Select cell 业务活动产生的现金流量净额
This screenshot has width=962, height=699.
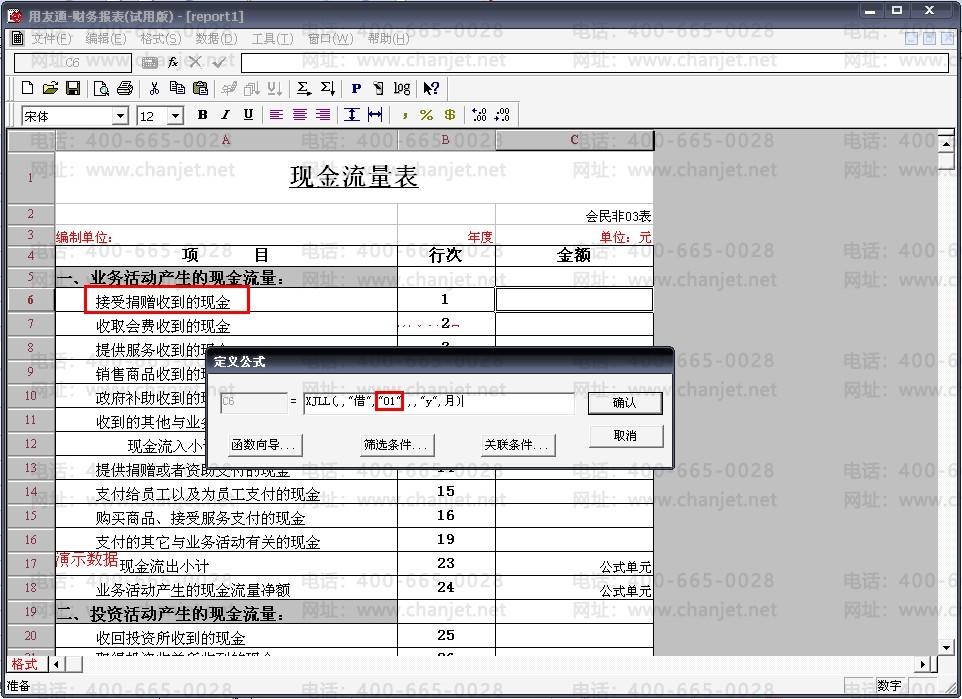point(226,589)
